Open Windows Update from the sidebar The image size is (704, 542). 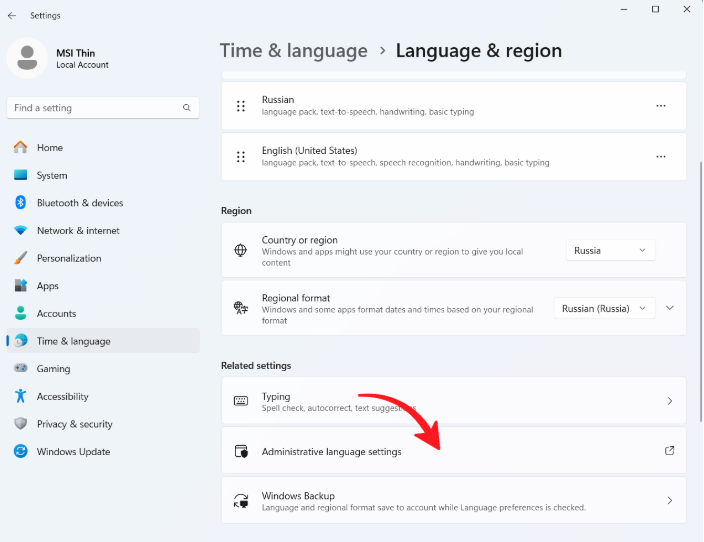(73, 452)
